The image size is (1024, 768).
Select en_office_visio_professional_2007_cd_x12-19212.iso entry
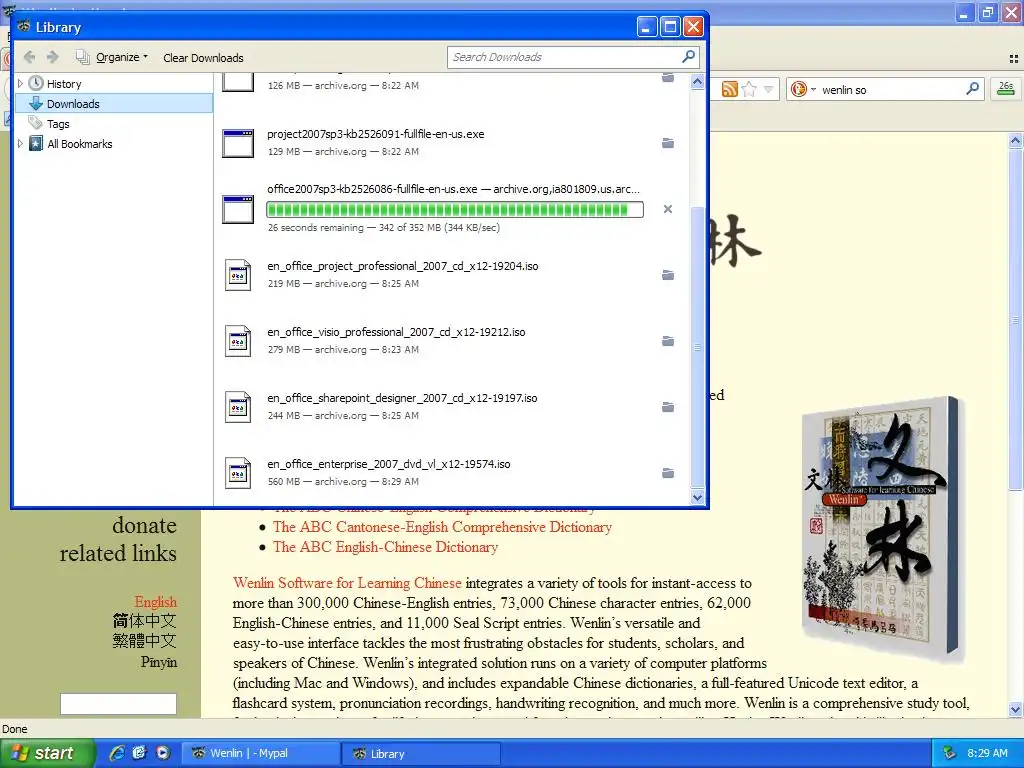pyautogui.click(x=452, y=341)
